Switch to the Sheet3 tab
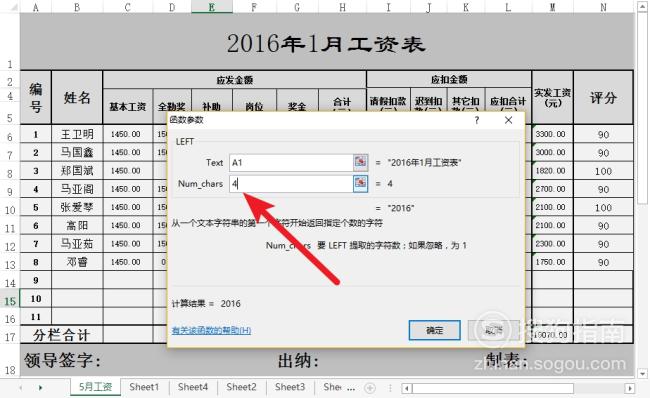Viewport: 650px width, 398px height. (290, 387)
